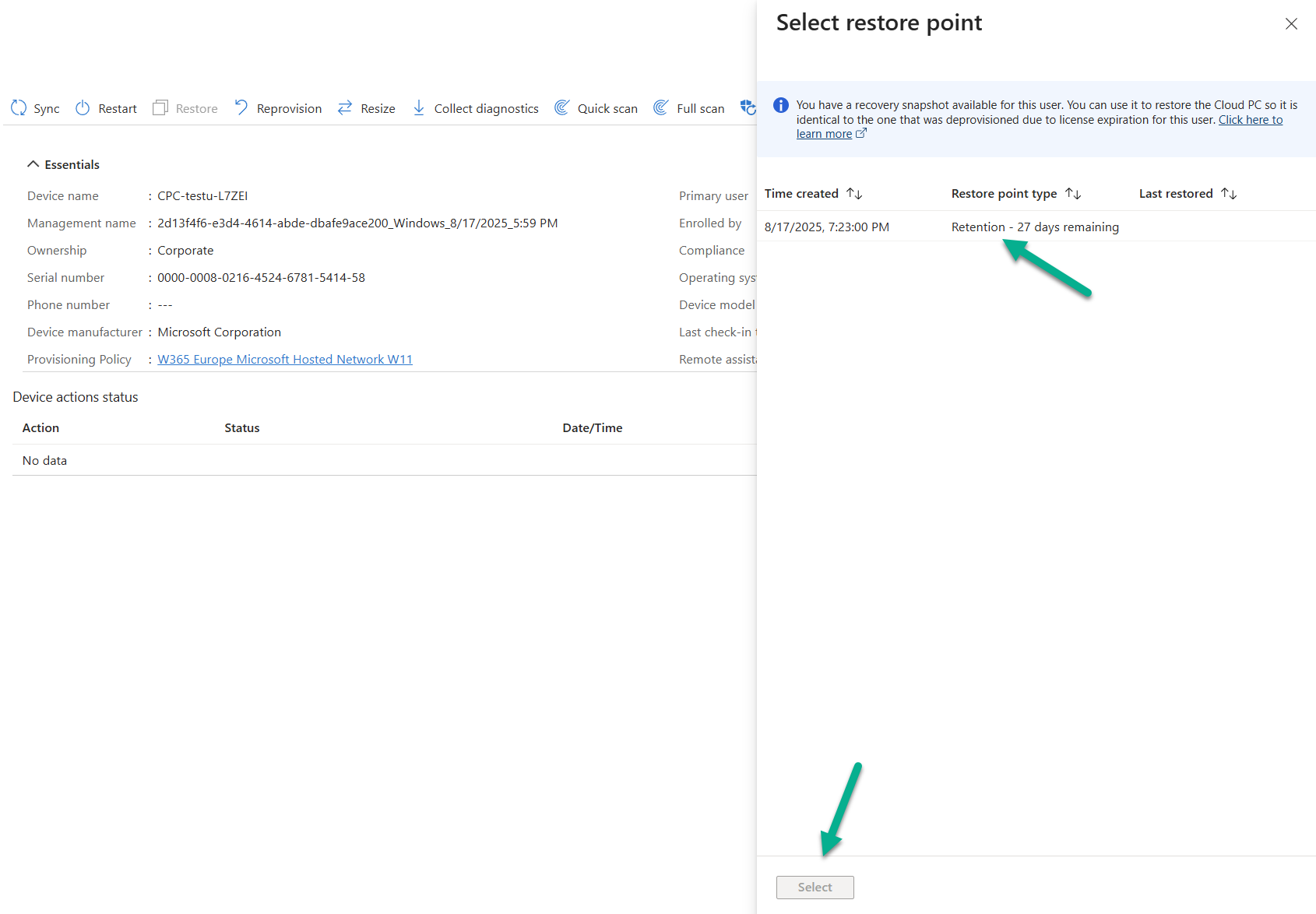Sort by Time created column

pos(854,194)
